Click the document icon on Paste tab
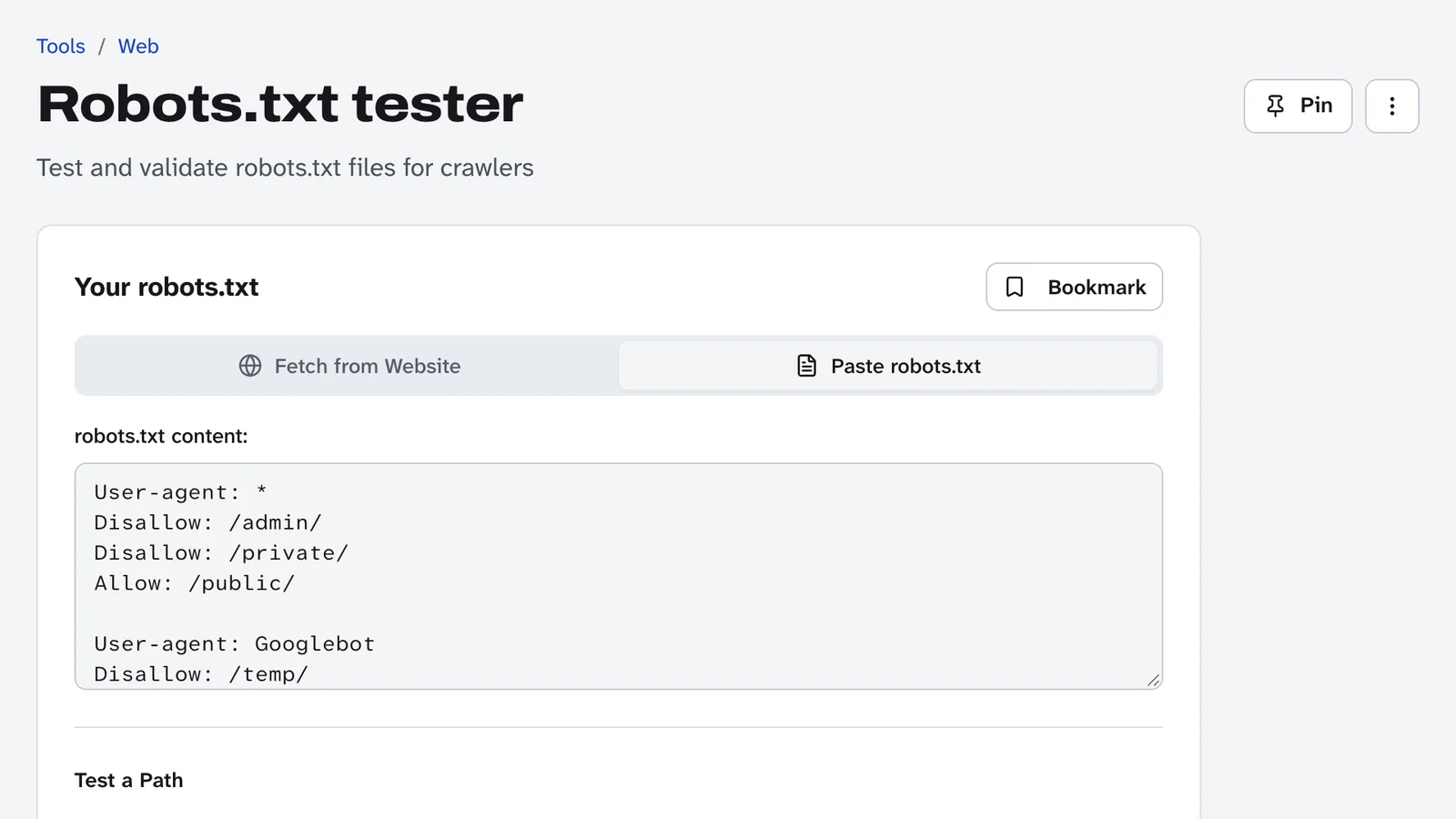This screenshot has width=1456, height=819. tap(806, 366)
